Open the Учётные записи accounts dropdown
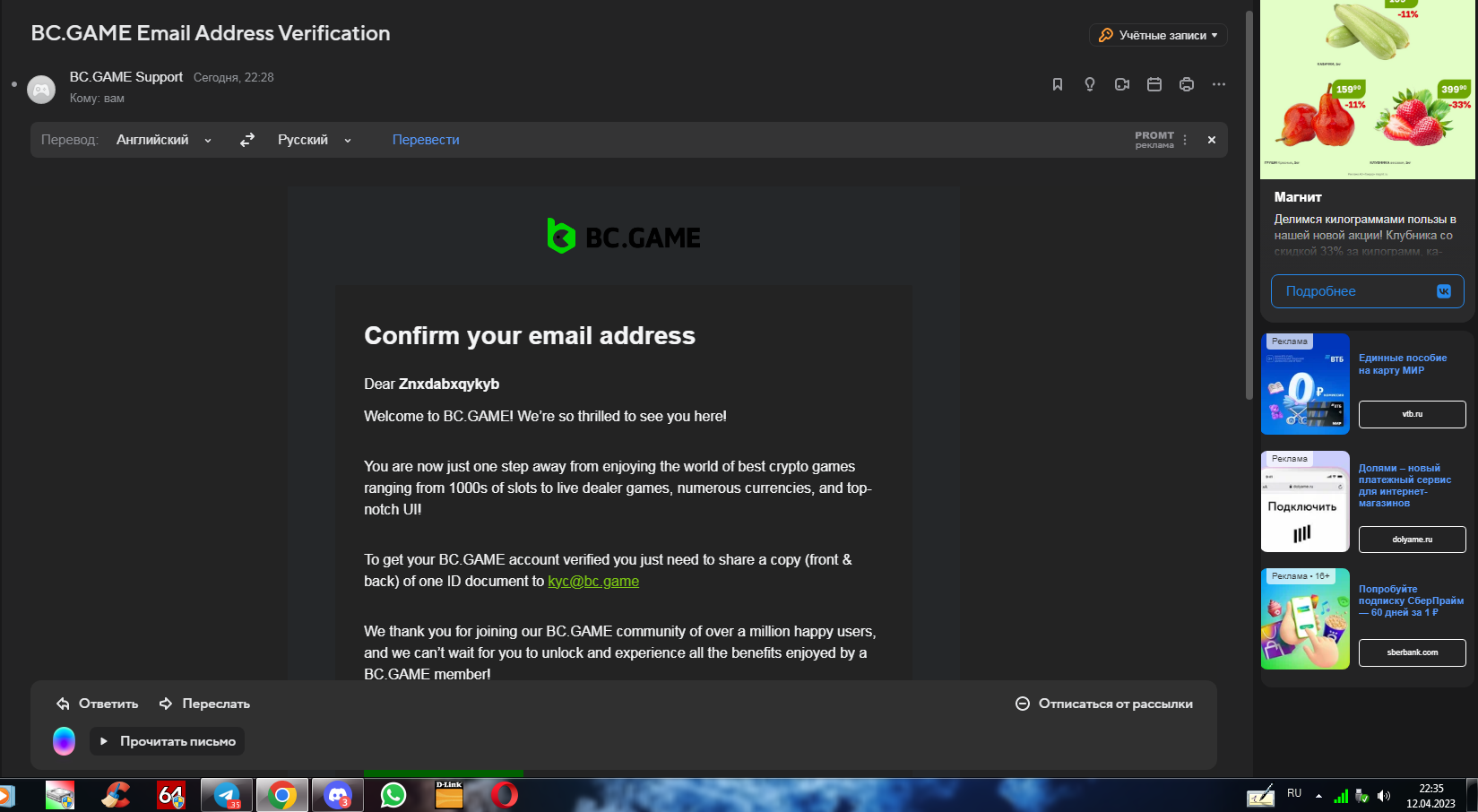Screen dimensions: 1478x812 click(1158, 35)
